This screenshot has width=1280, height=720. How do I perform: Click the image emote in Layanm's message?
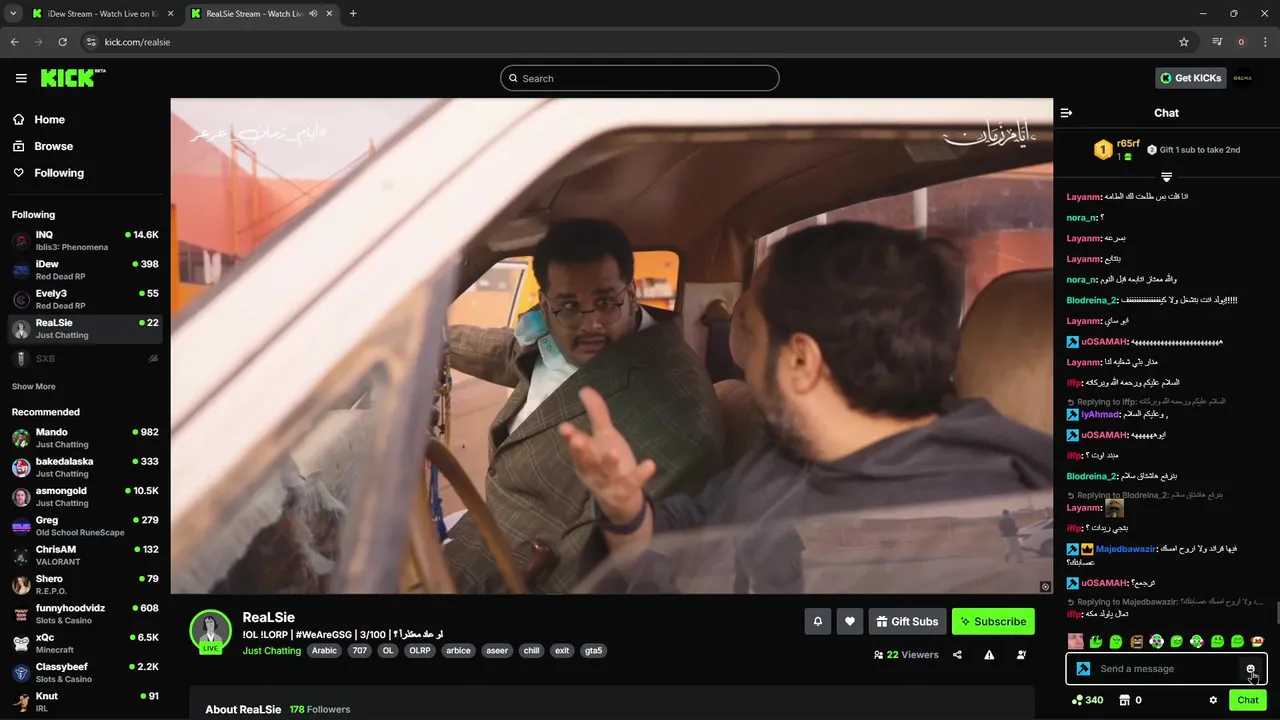click(x=1114, y=508)
